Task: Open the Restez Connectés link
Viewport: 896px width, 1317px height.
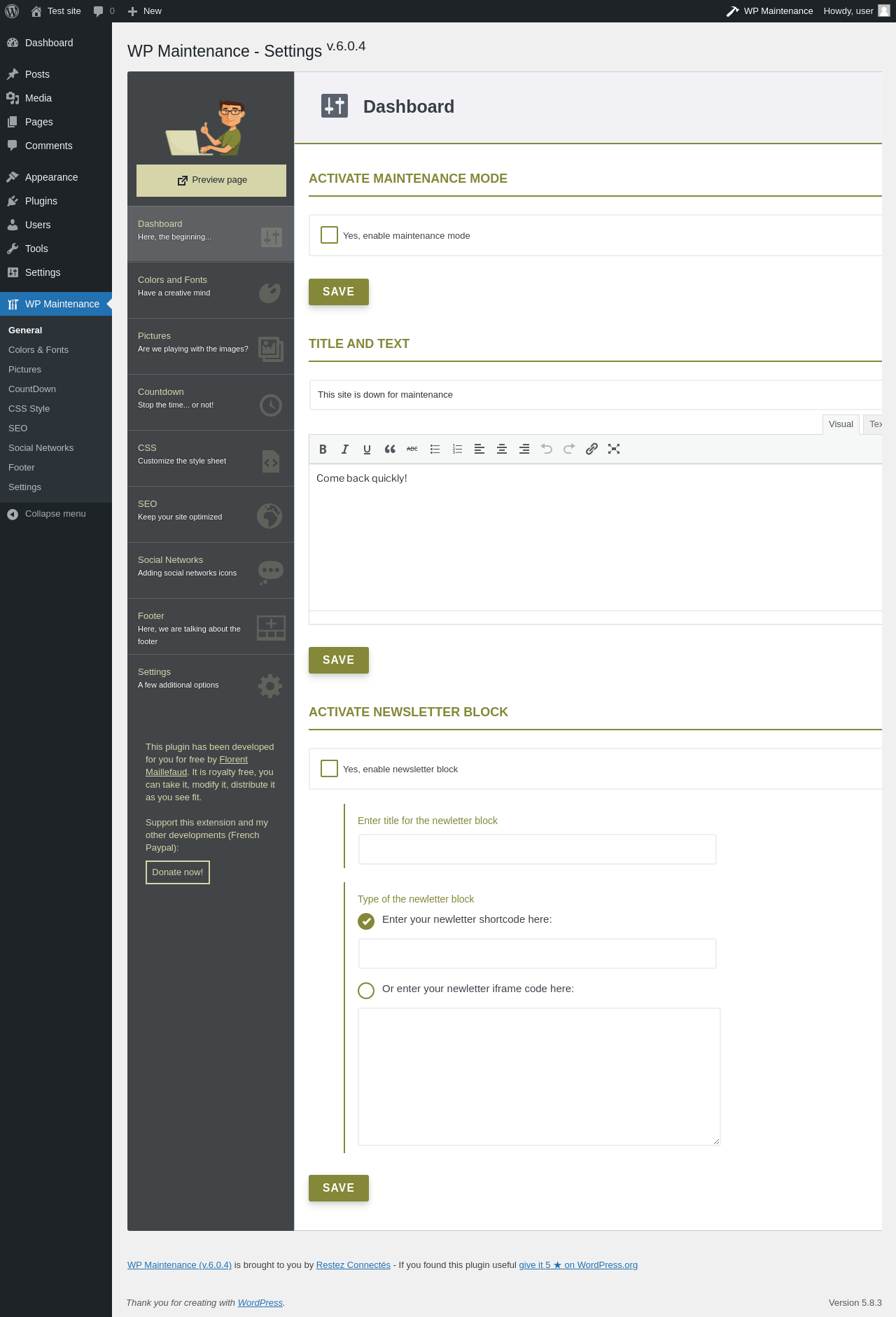Action: 353,1265
